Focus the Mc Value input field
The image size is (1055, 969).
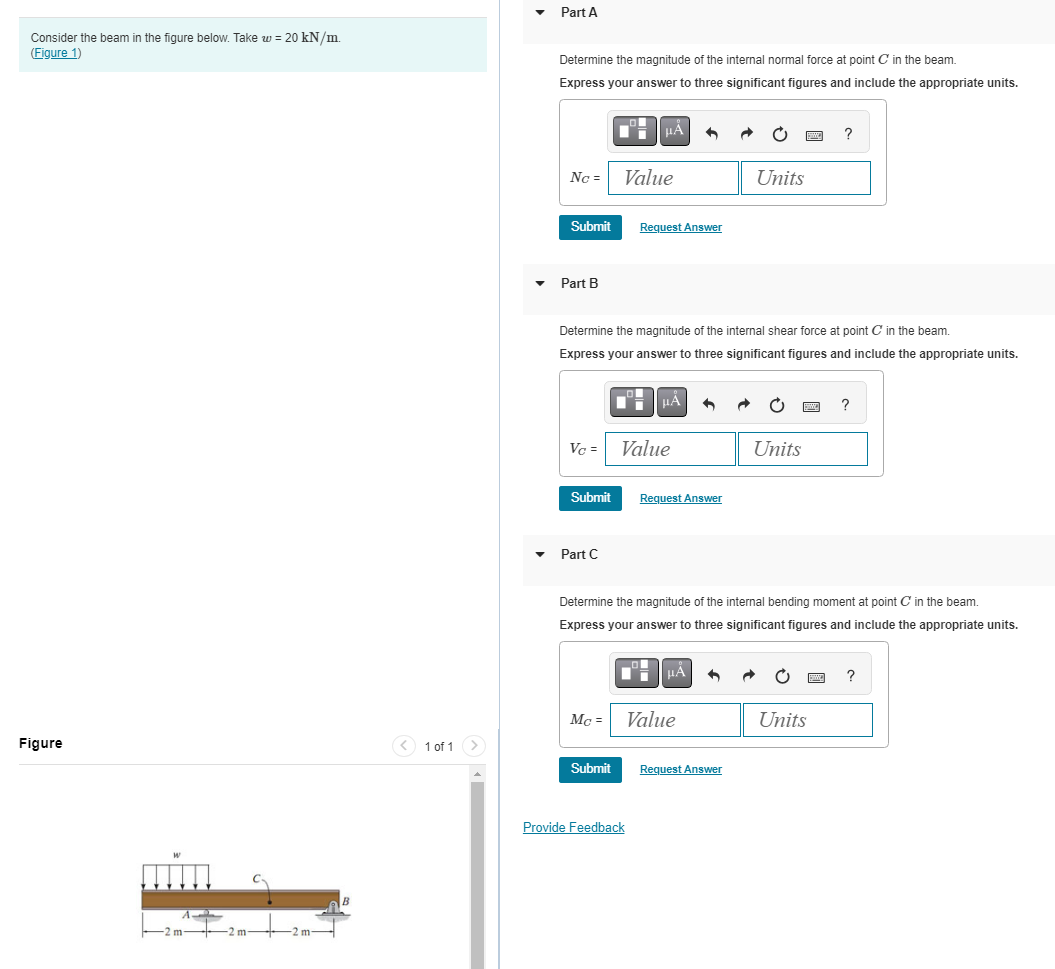(675, 720)
